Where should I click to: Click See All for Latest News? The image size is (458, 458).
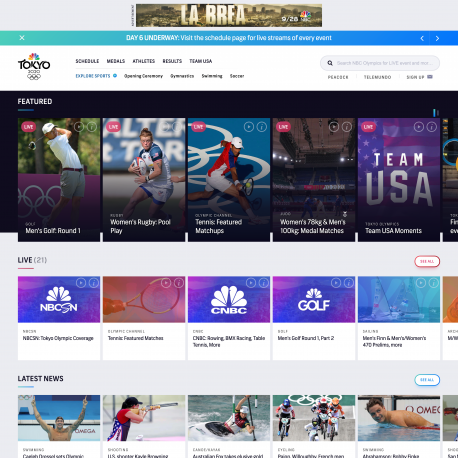pos(427,380)
